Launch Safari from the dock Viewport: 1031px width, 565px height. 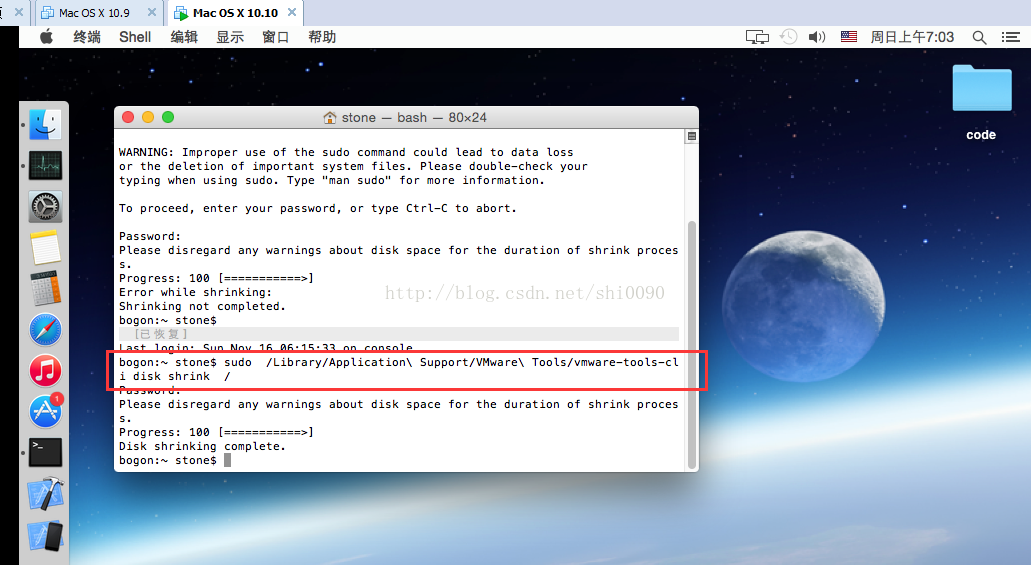(x=45, y=330)
